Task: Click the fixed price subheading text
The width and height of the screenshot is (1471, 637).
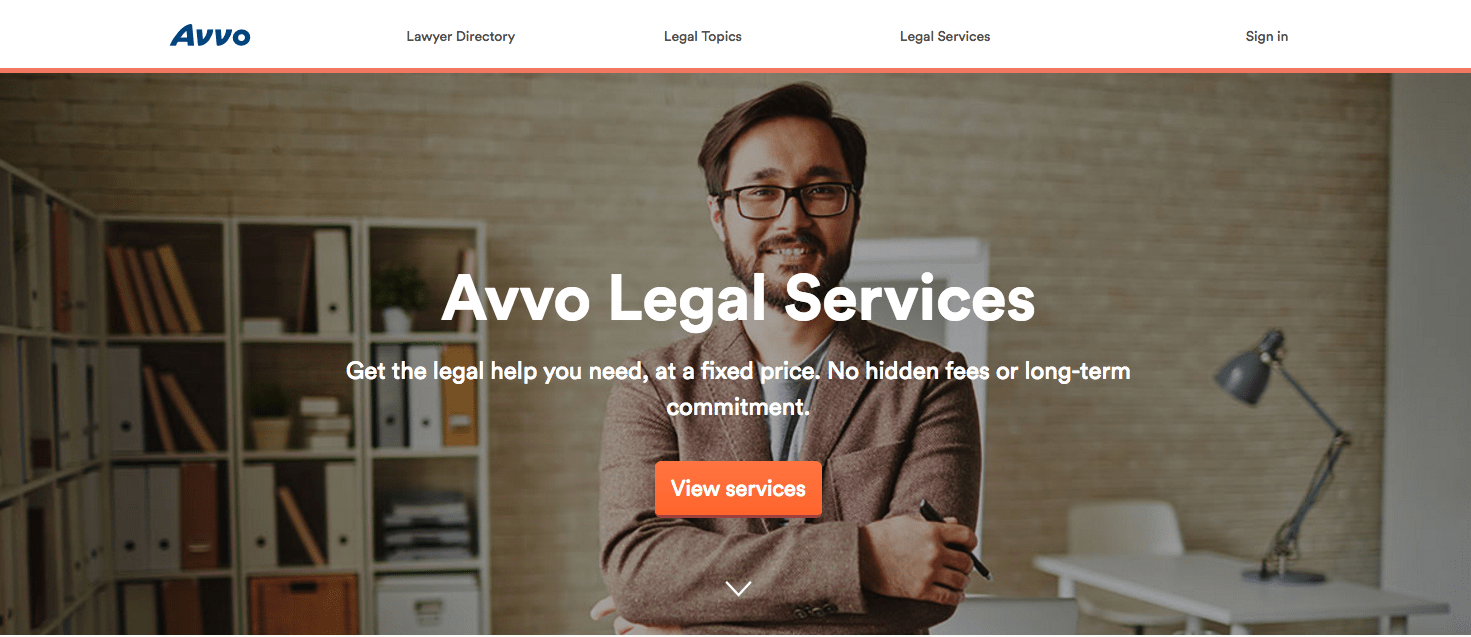Action: [738, 389]
